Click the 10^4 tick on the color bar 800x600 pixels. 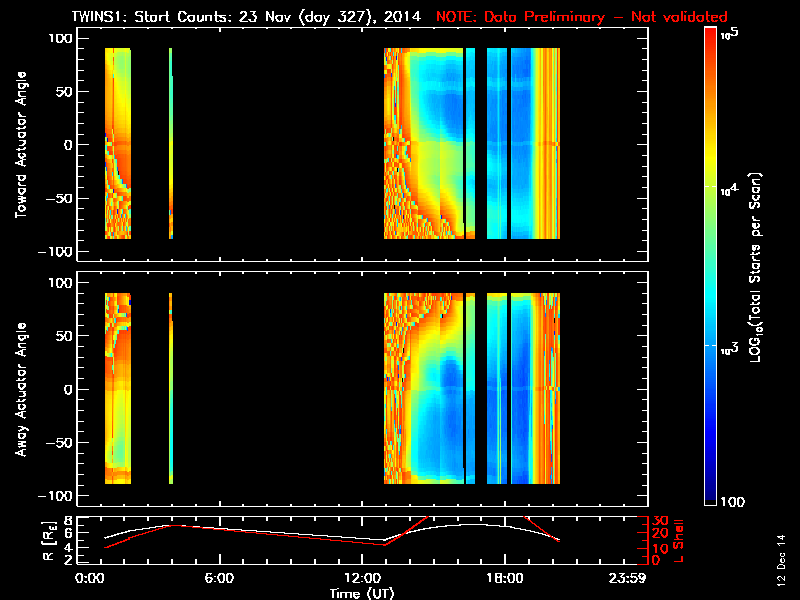730,190
